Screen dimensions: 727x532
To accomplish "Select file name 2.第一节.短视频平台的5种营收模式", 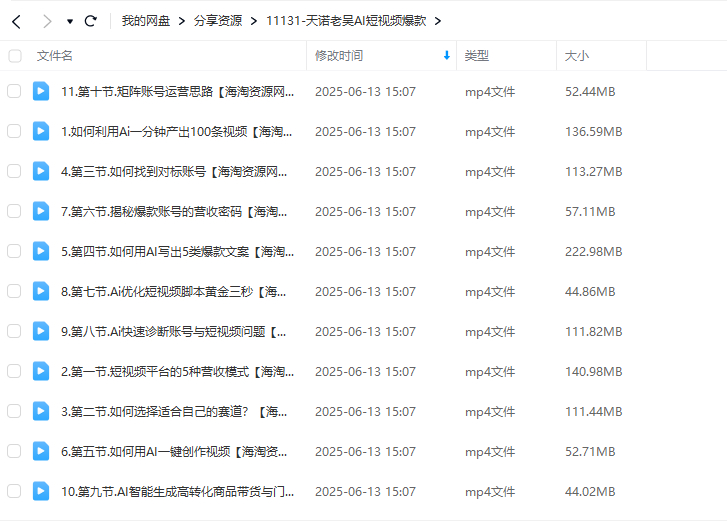I will [177, 372].
